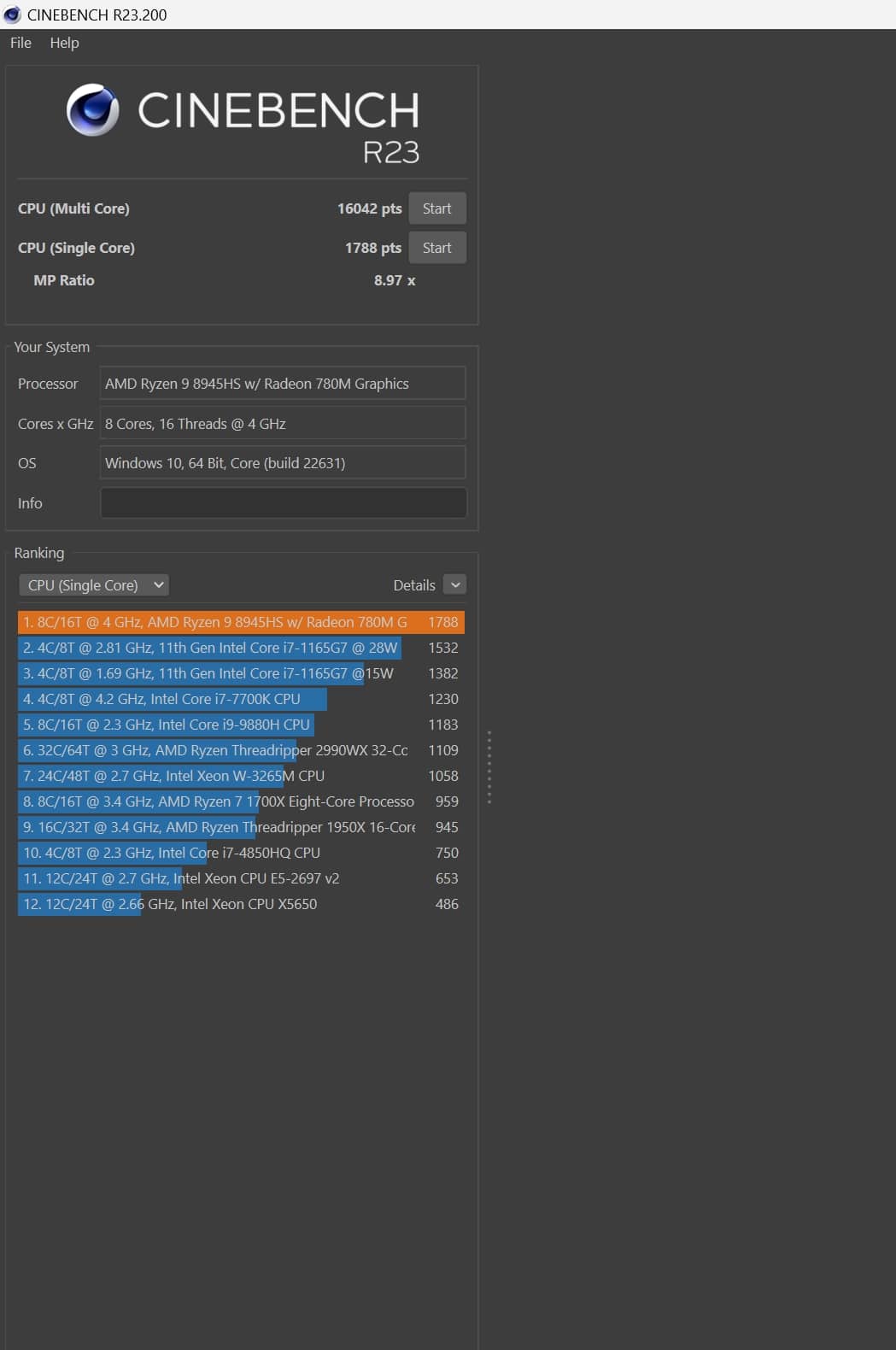Start the CPU Multi Core benchmark
Screen dimensions: 896x1350
(436, 208)
